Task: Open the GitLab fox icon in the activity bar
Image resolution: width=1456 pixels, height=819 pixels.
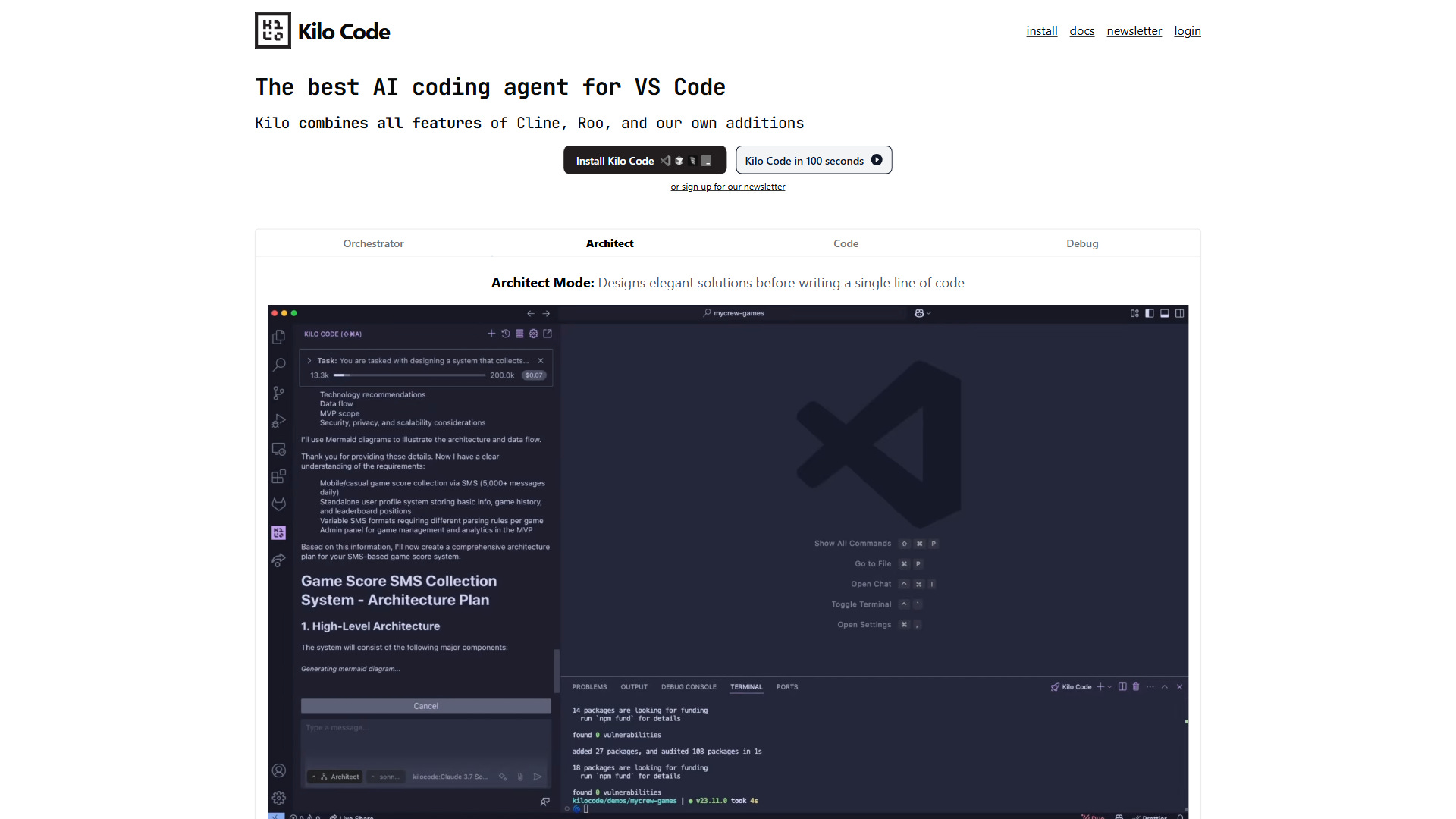Action: click(279, 504)
